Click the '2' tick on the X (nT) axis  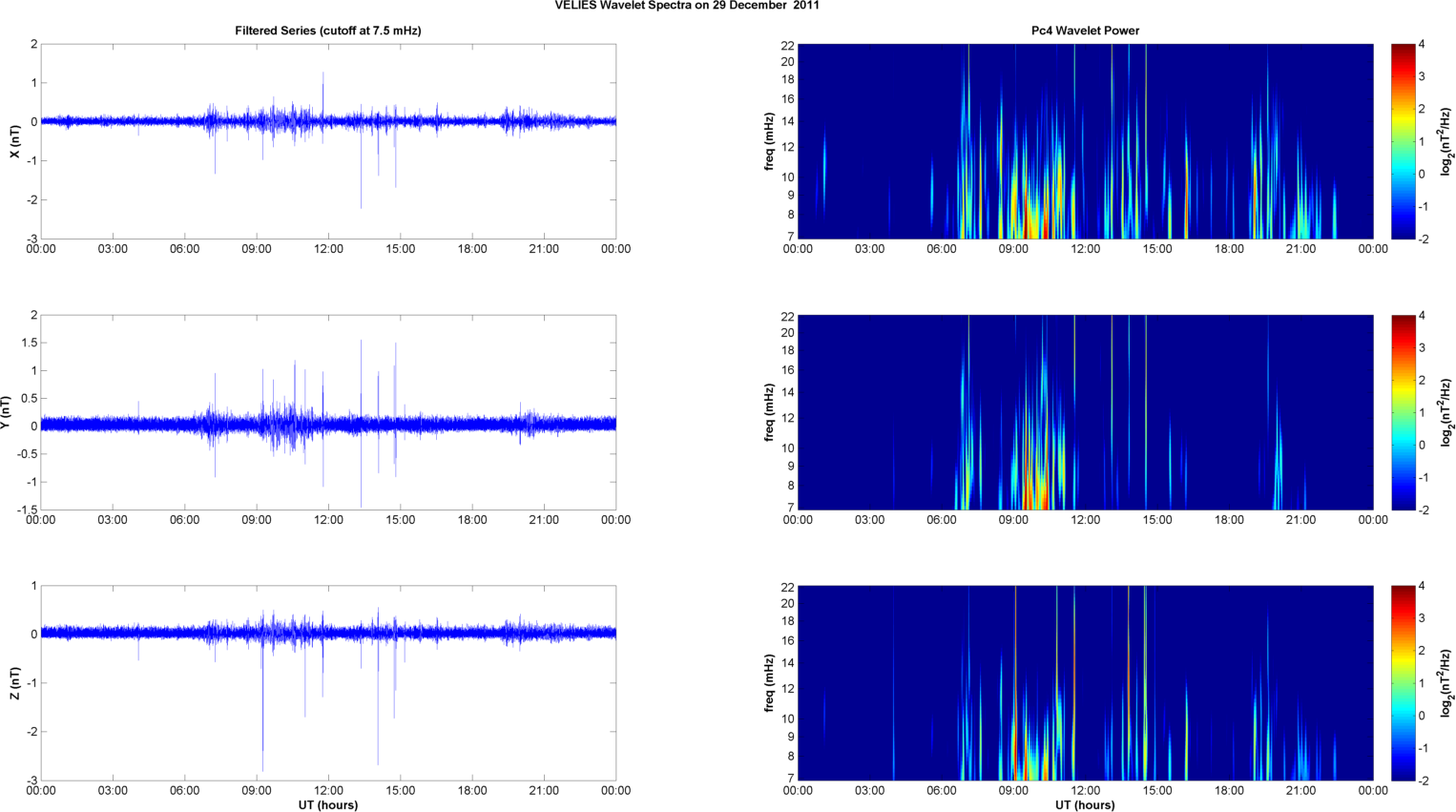(x=34, y=44)
